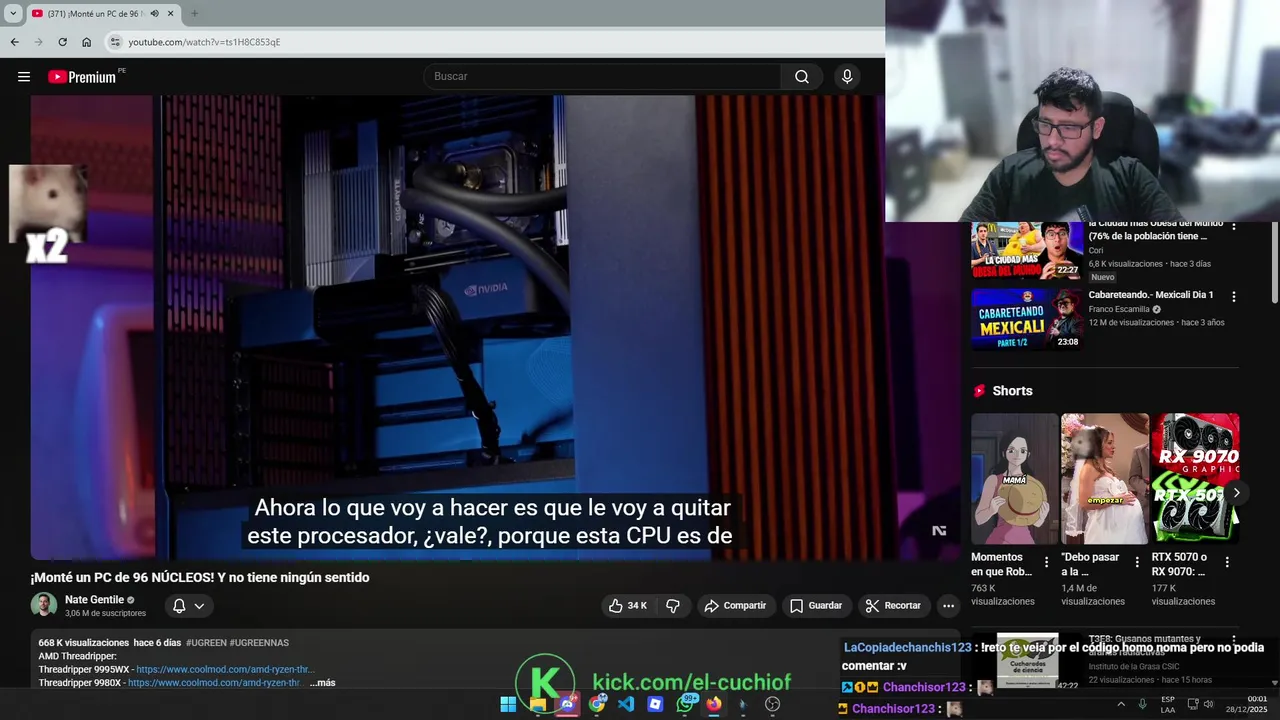
Task: Show next Shorts with arrow chevron
Action: pos(1236,492)
